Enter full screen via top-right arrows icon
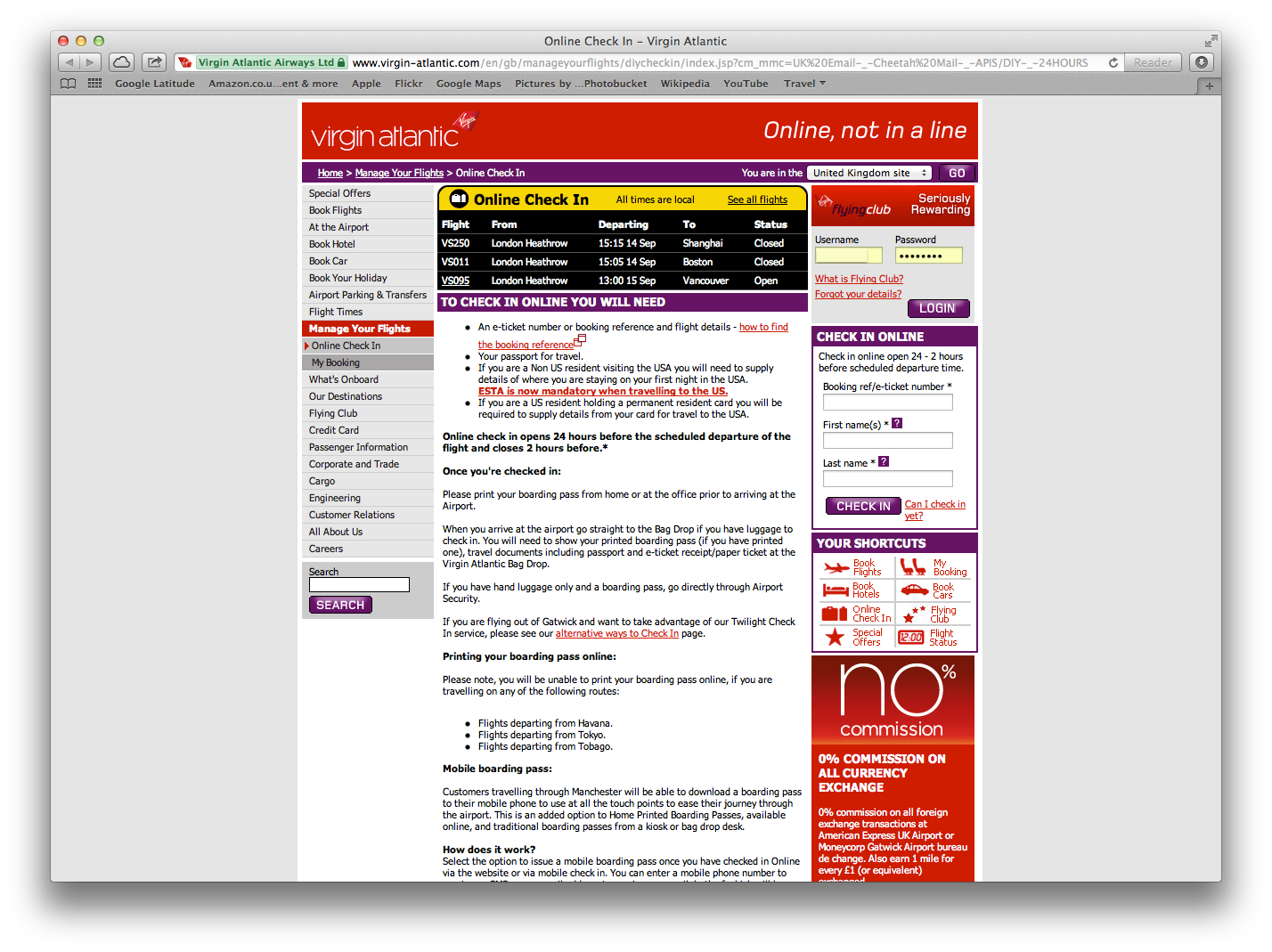This screenshot has height=952, width=1272. click(1211, 41)
